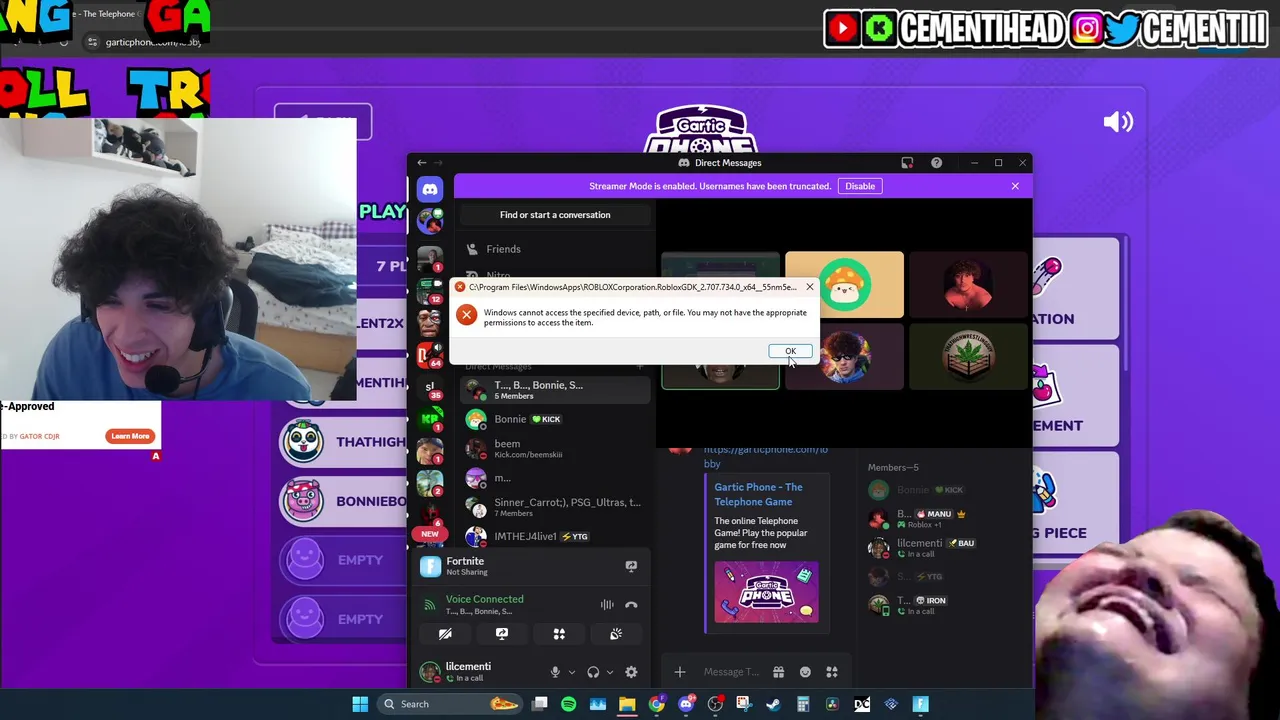Click lilcementi user panel avatar

[x=430, y=671]
